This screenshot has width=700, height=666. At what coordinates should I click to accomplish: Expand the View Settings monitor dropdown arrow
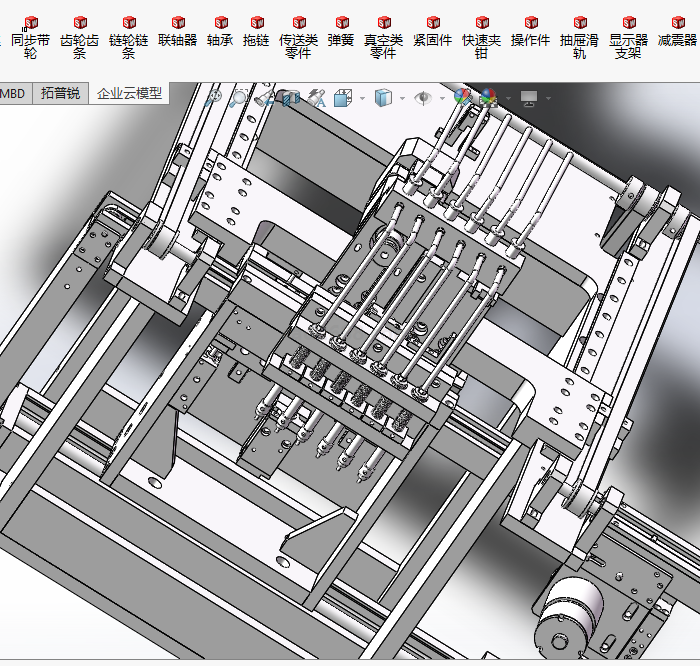click(548, 98)
